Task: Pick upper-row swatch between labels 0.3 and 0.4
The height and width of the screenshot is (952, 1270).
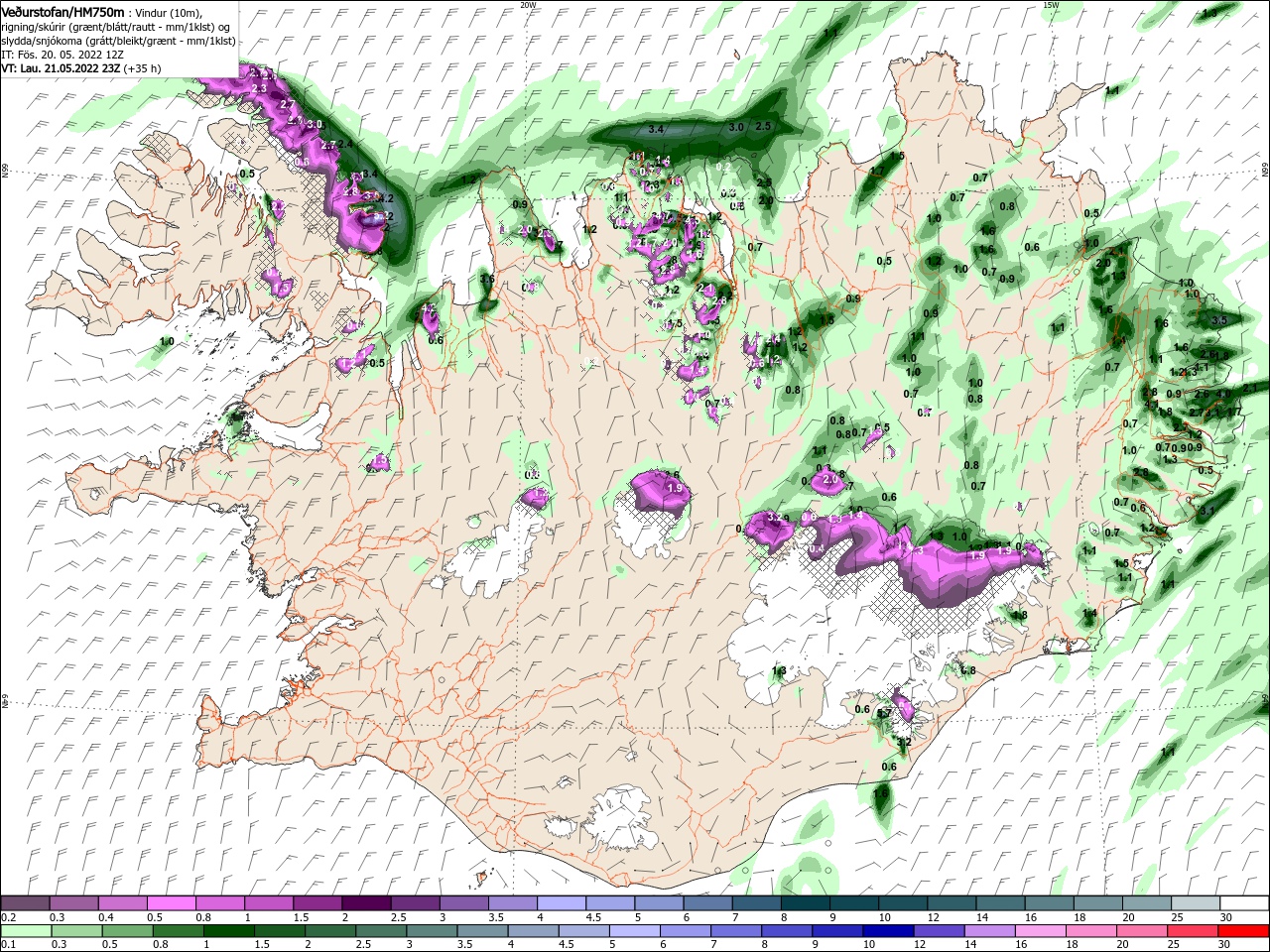Action: point(74,902)
